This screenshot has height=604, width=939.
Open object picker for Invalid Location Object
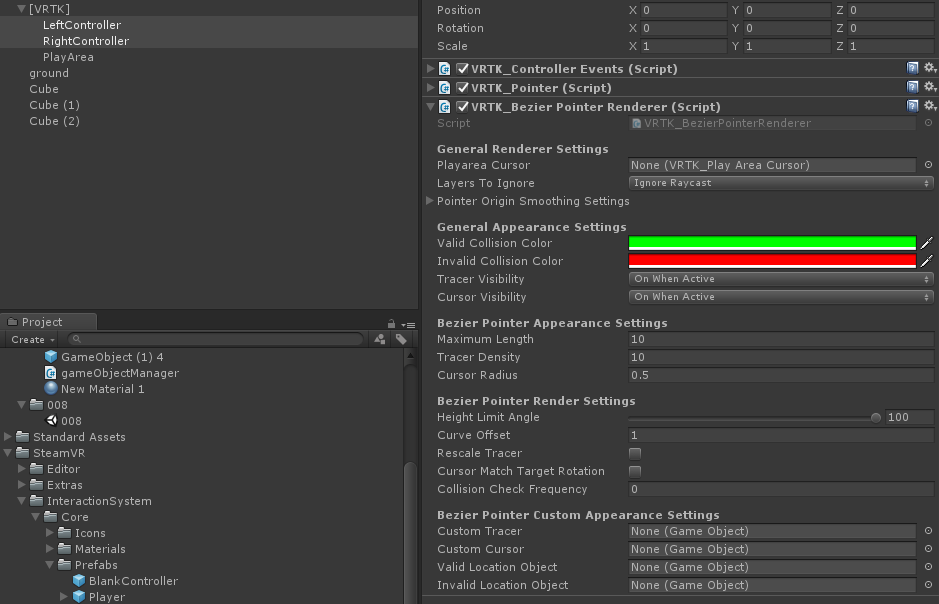click(928, 585)
